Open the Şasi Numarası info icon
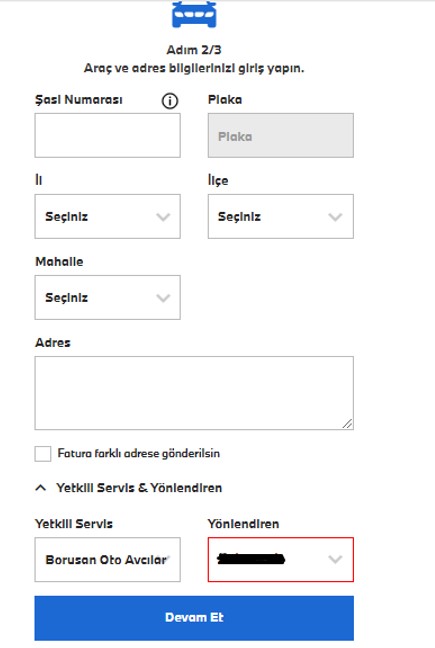This screenshot has width=435, height=648. pos(170,101)
